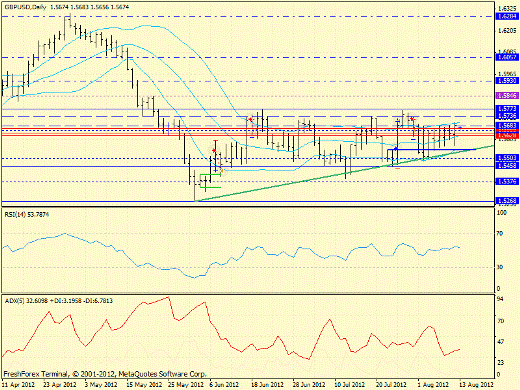Click the 15 May 2012 date label
The width and height of the screenshot is (520, 390).
[x=143, y=385]
